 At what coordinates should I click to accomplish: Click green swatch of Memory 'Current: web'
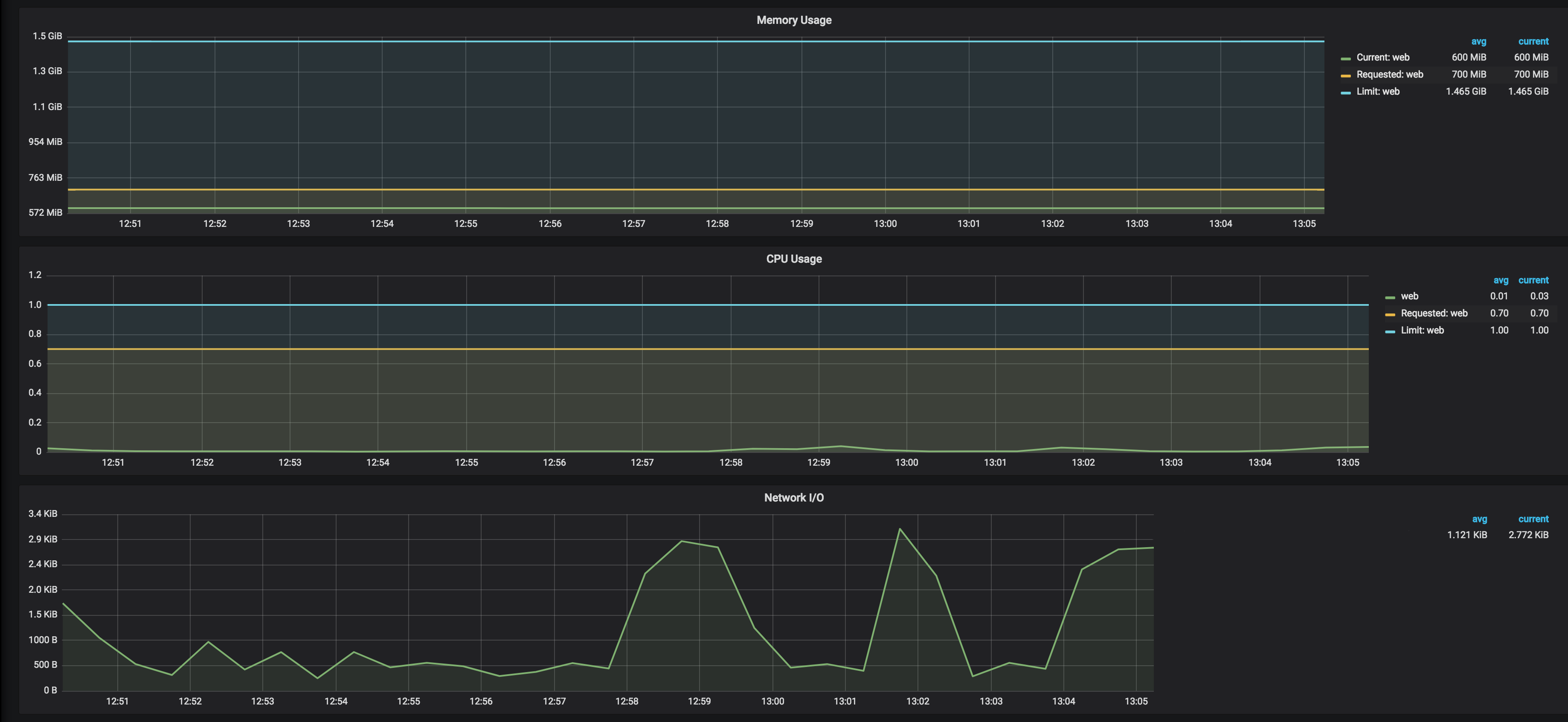tap(1345, 58)
